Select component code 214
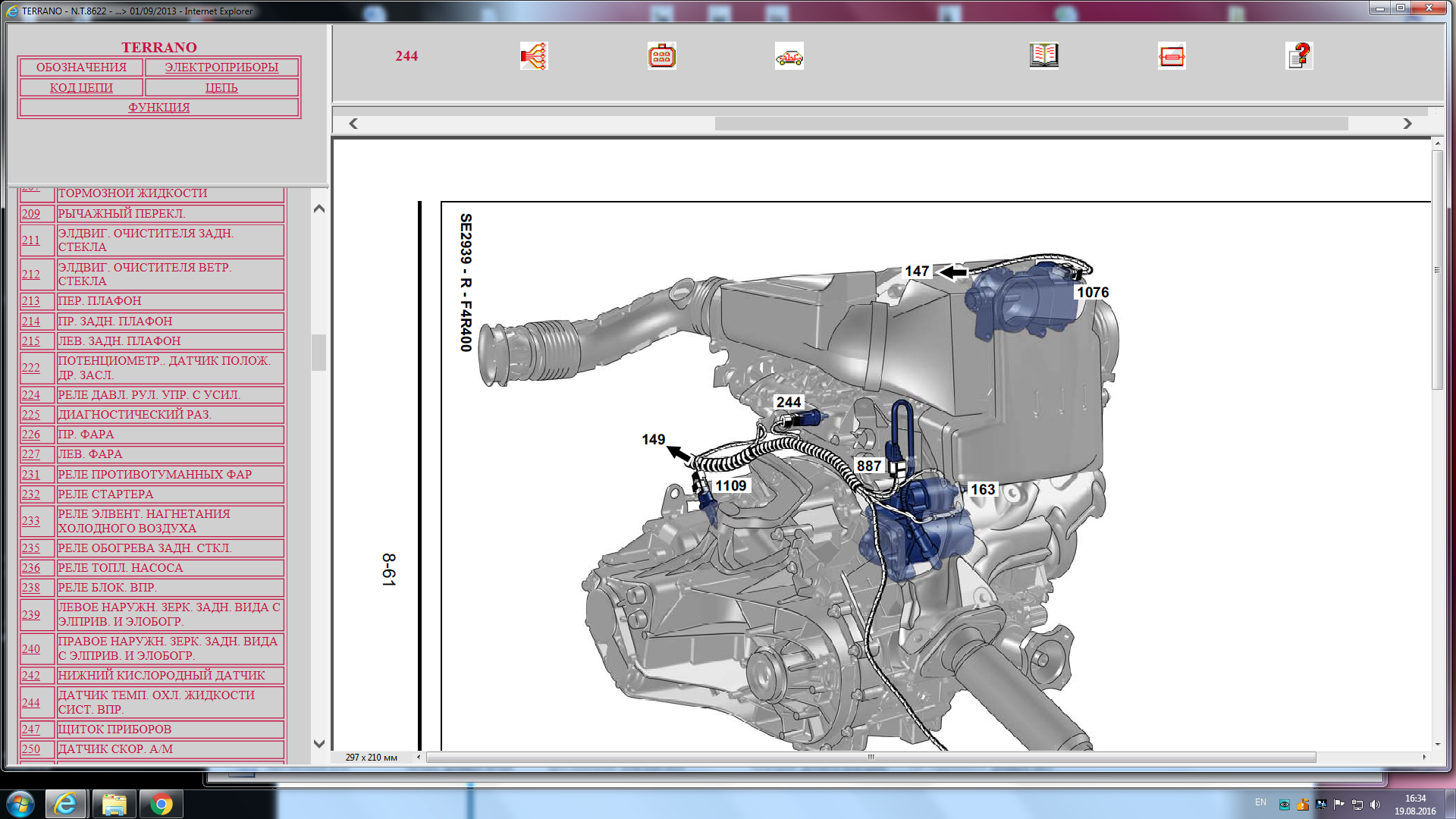 coord(31,322)
